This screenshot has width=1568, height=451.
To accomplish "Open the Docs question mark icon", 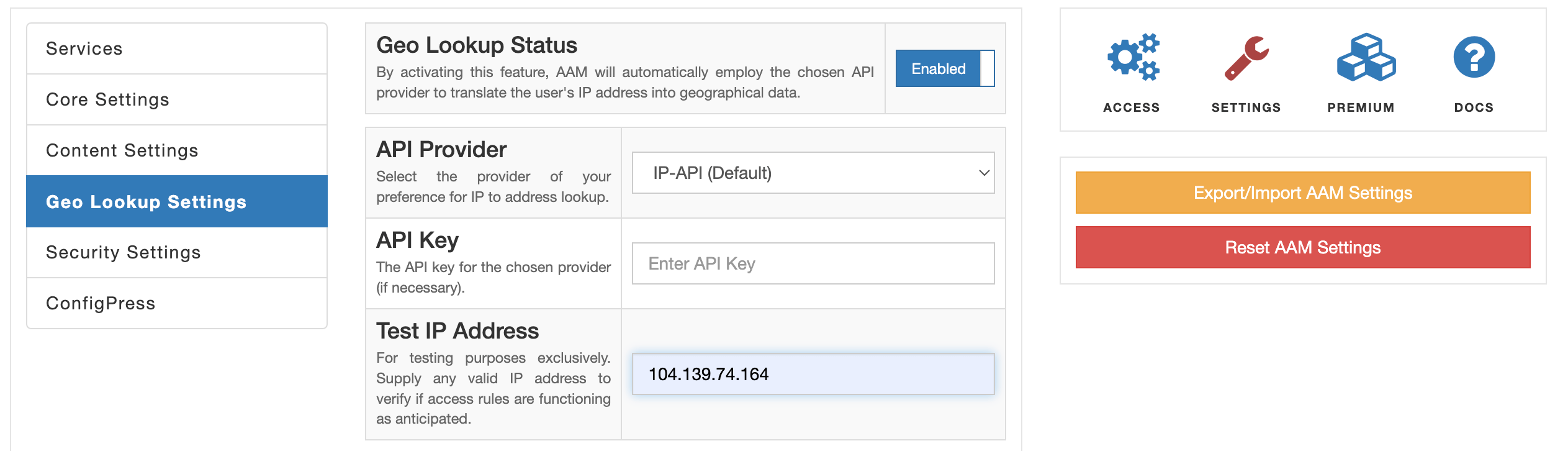I will pos(1474,57).
